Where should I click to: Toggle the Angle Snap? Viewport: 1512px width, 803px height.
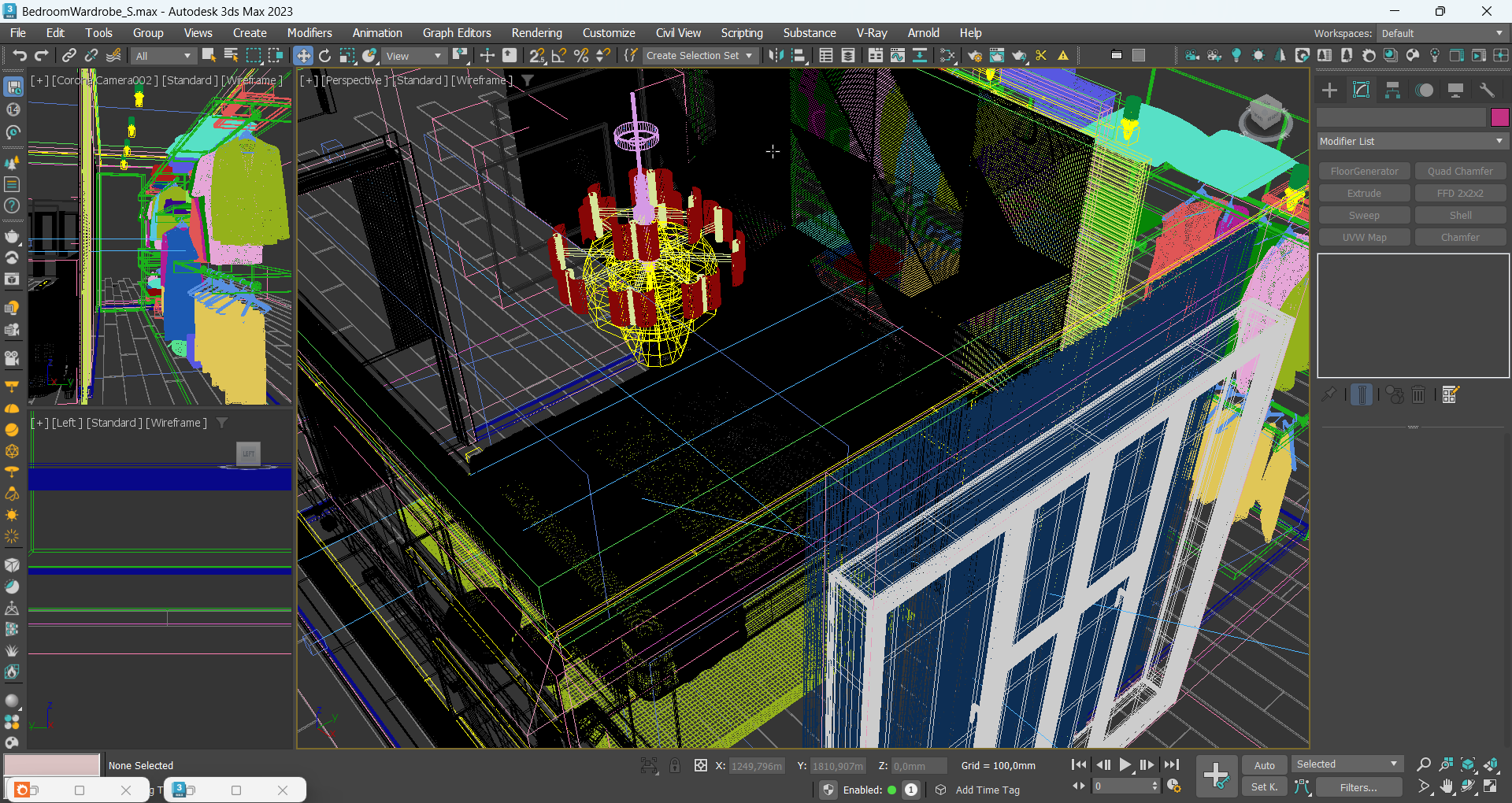(559, 55)
